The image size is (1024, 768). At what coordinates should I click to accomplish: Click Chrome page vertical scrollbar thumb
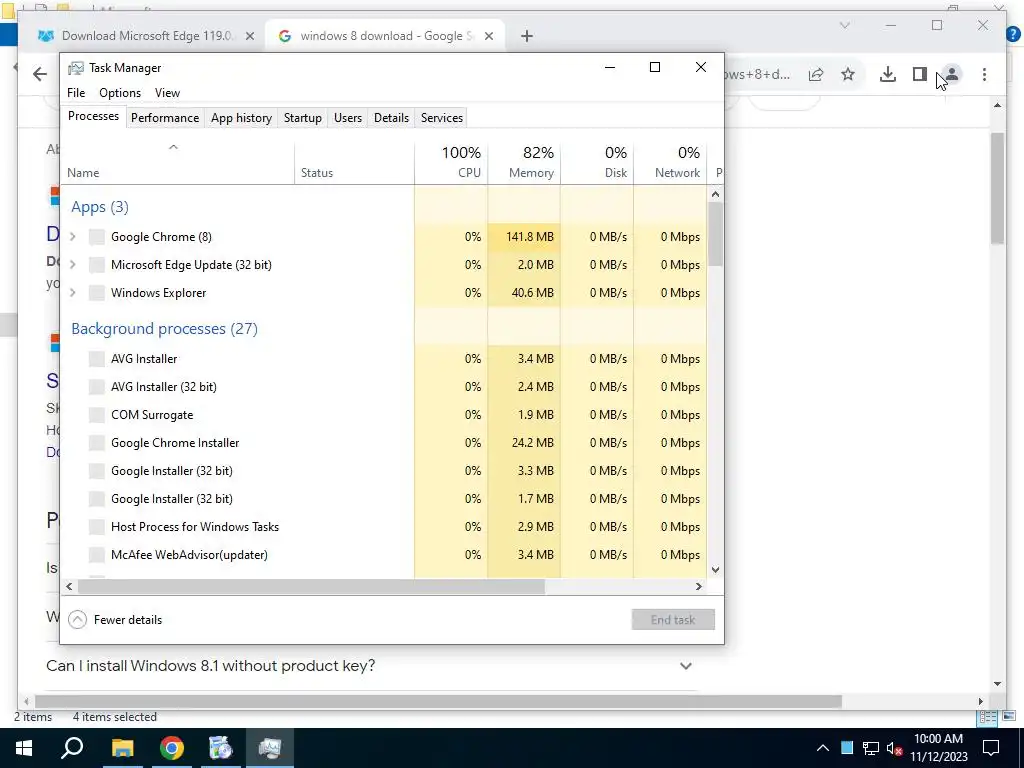coord(997,188)
